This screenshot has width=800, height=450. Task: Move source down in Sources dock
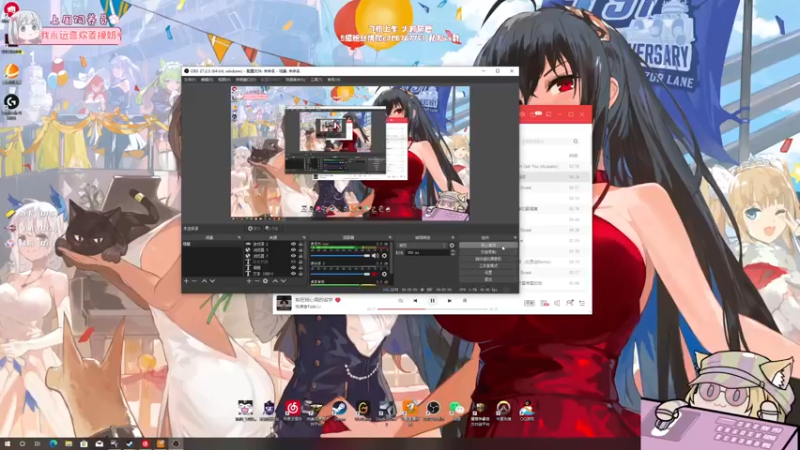coord(283,281)
